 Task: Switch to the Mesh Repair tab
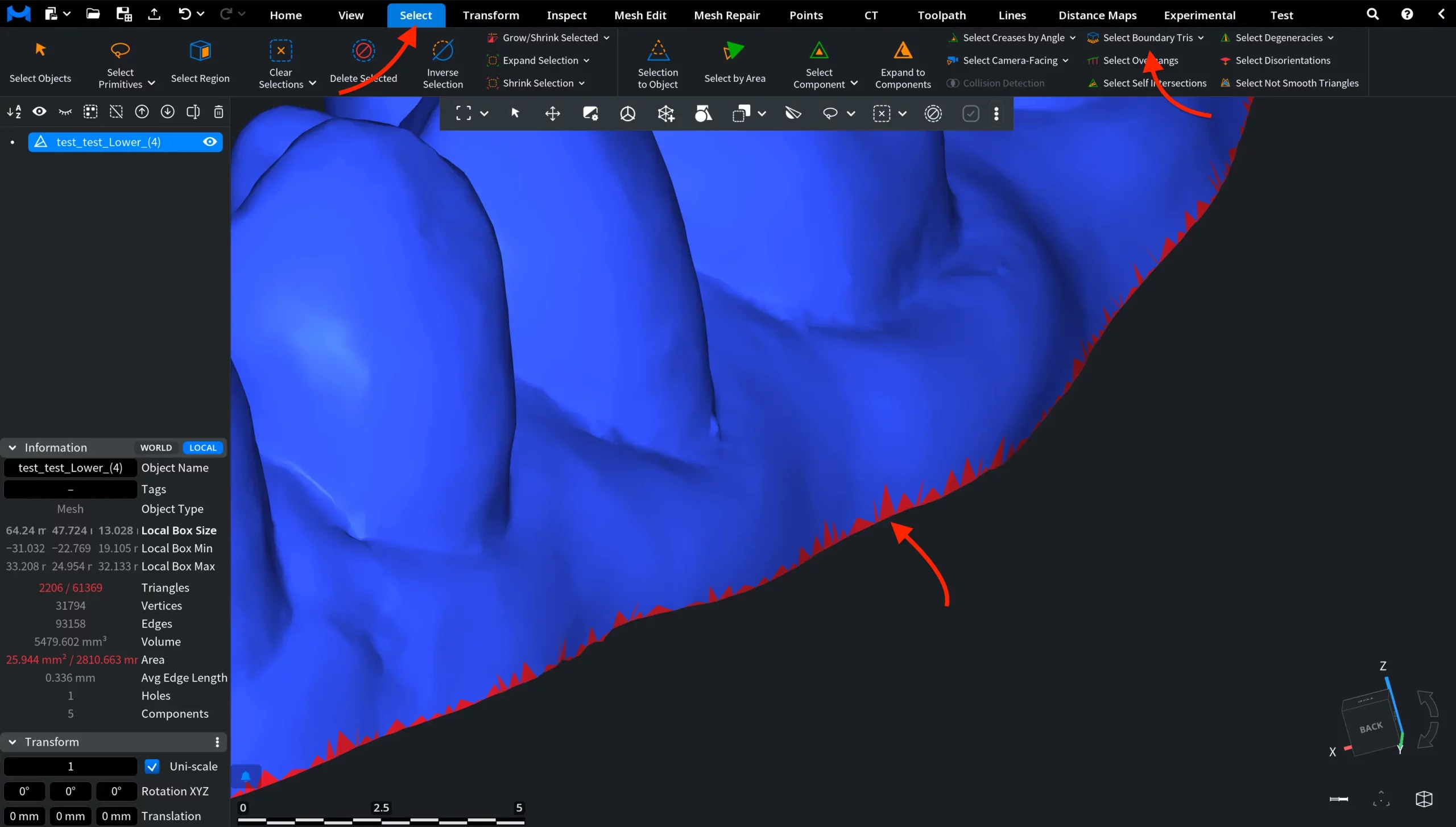[726, 15]
